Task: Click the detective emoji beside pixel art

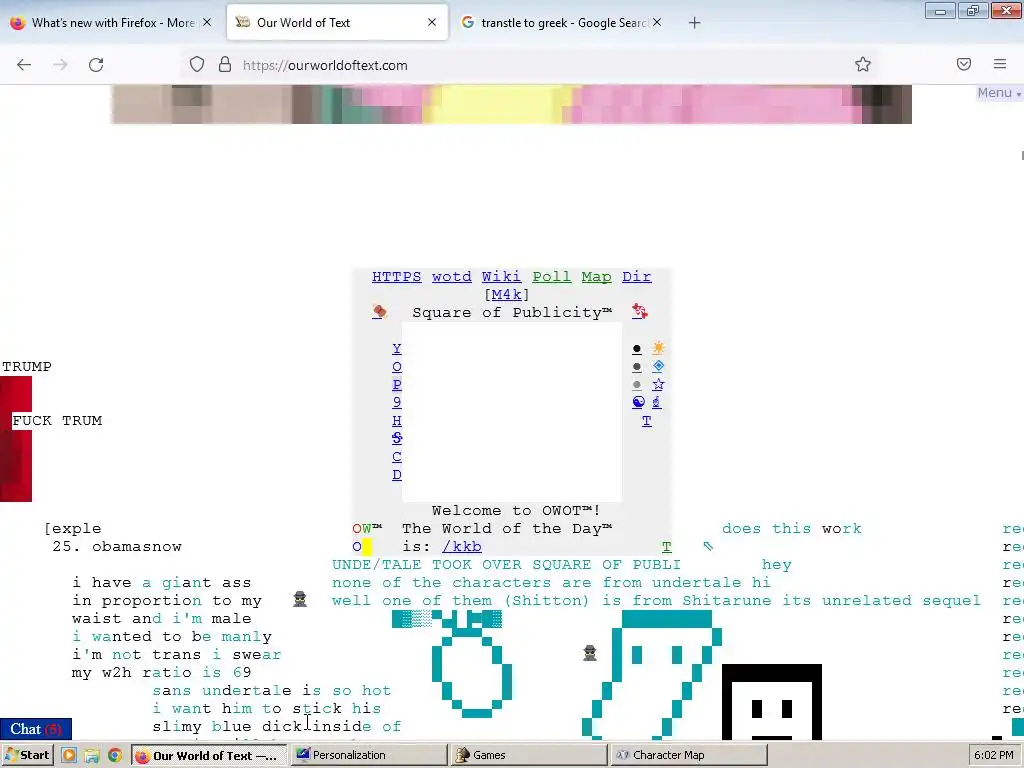Action: pyautogui.click(x=590, y=653)
